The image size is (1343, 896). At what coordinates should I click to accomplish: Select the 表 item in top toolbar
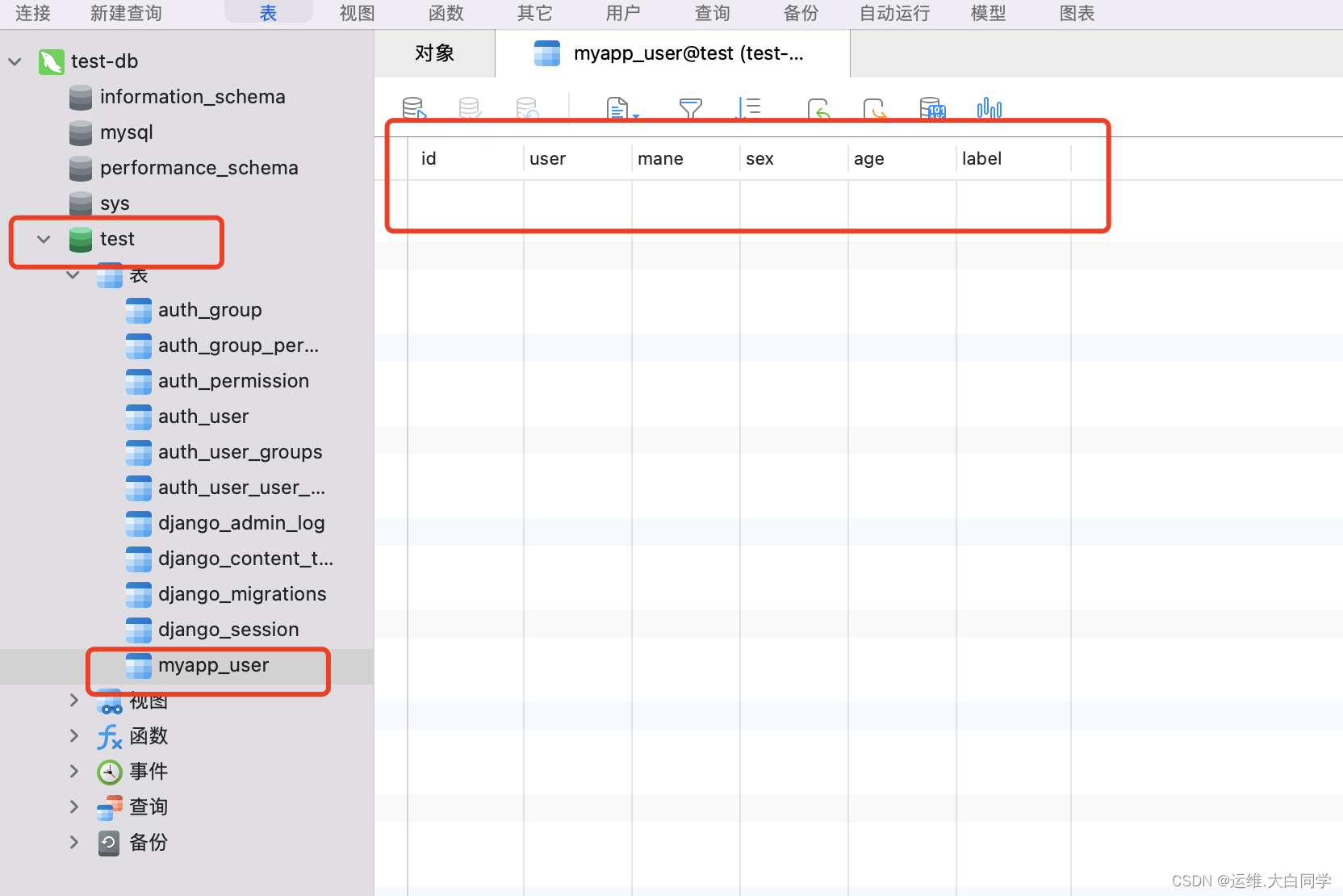(x=269, y=13)
